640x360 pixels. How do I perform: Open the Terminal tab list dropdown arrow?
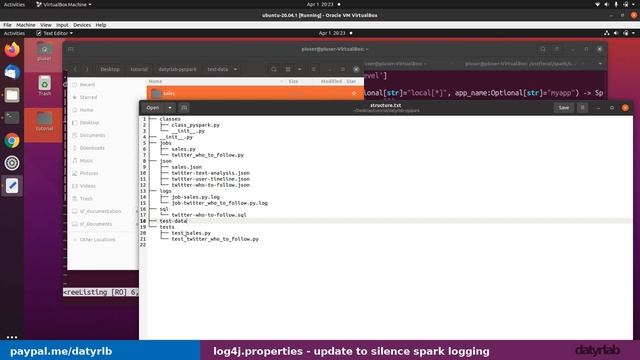(600, 64)
